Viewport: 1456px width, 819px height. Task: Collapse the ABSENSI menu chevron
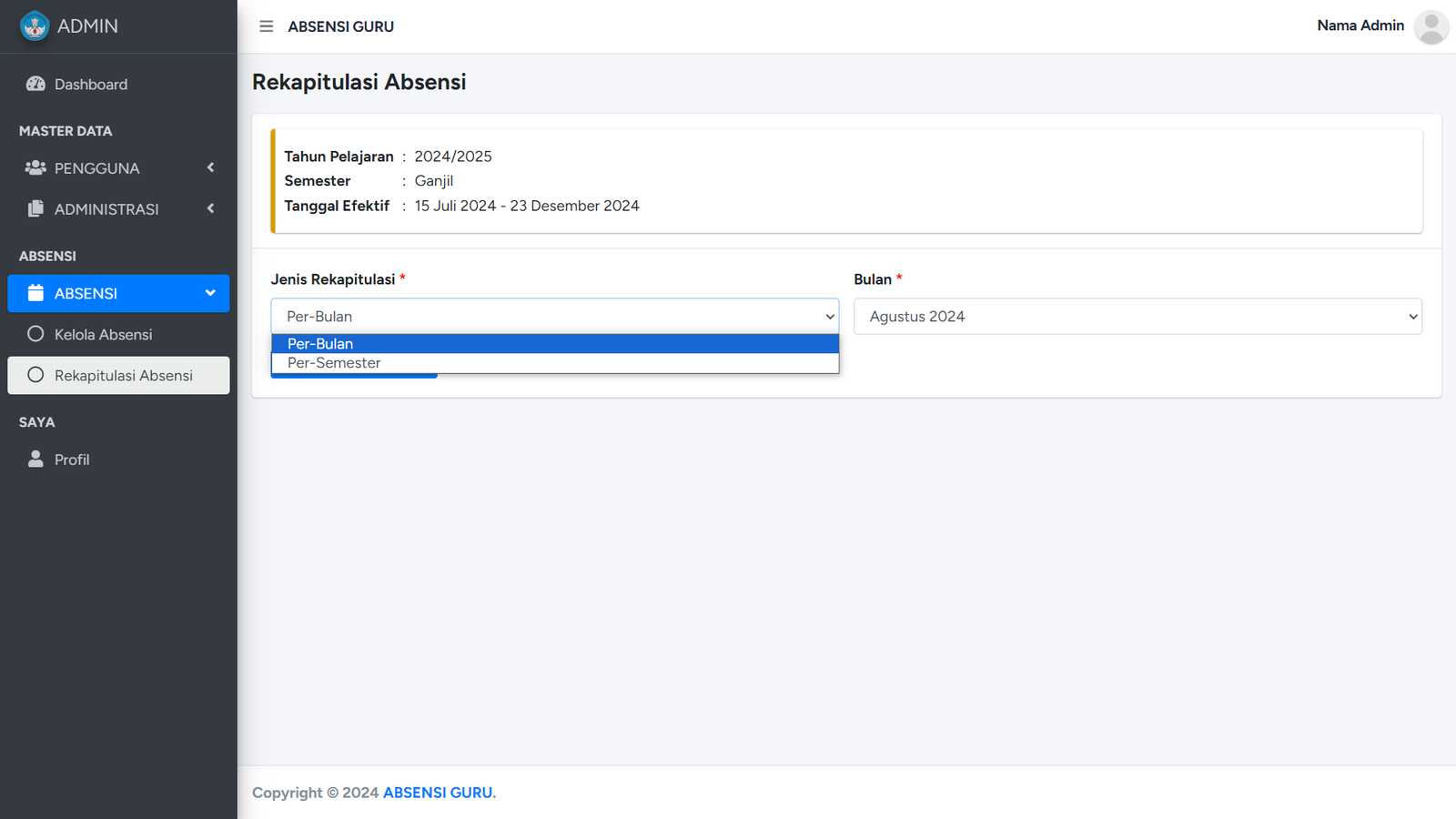pyautogui.click(x=210, y=293)
